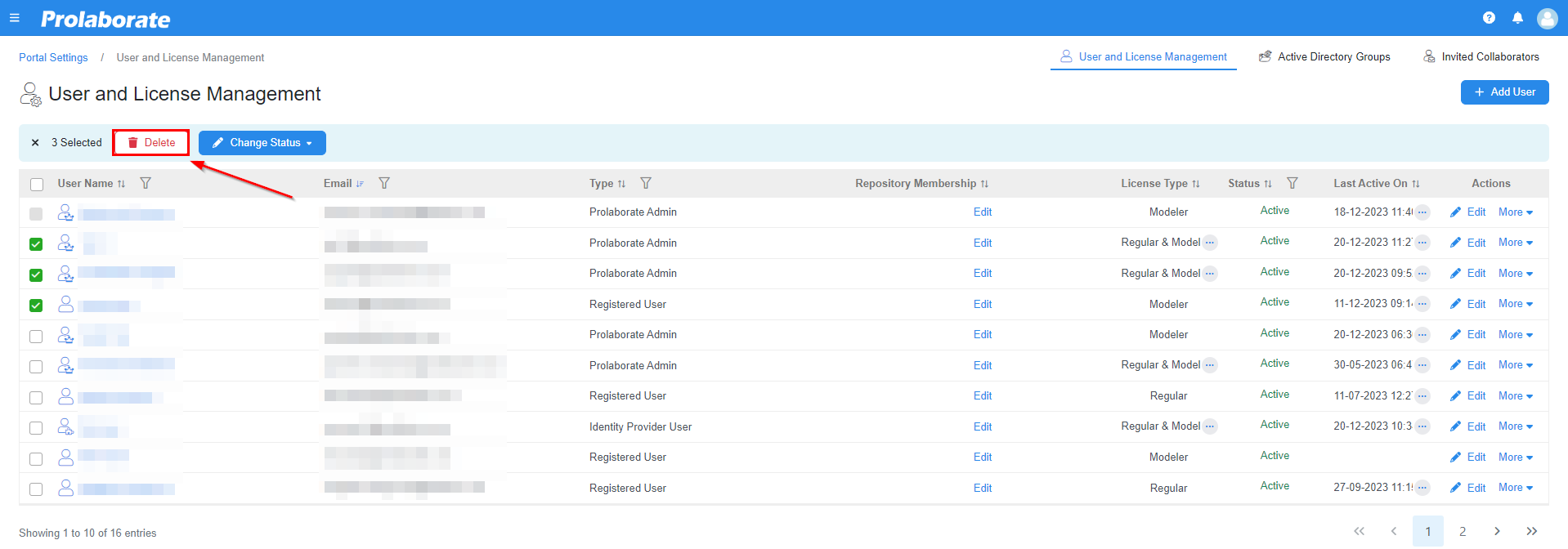Go to the next page arrow
The image size is (1568, 549).
click(1497, 531)
